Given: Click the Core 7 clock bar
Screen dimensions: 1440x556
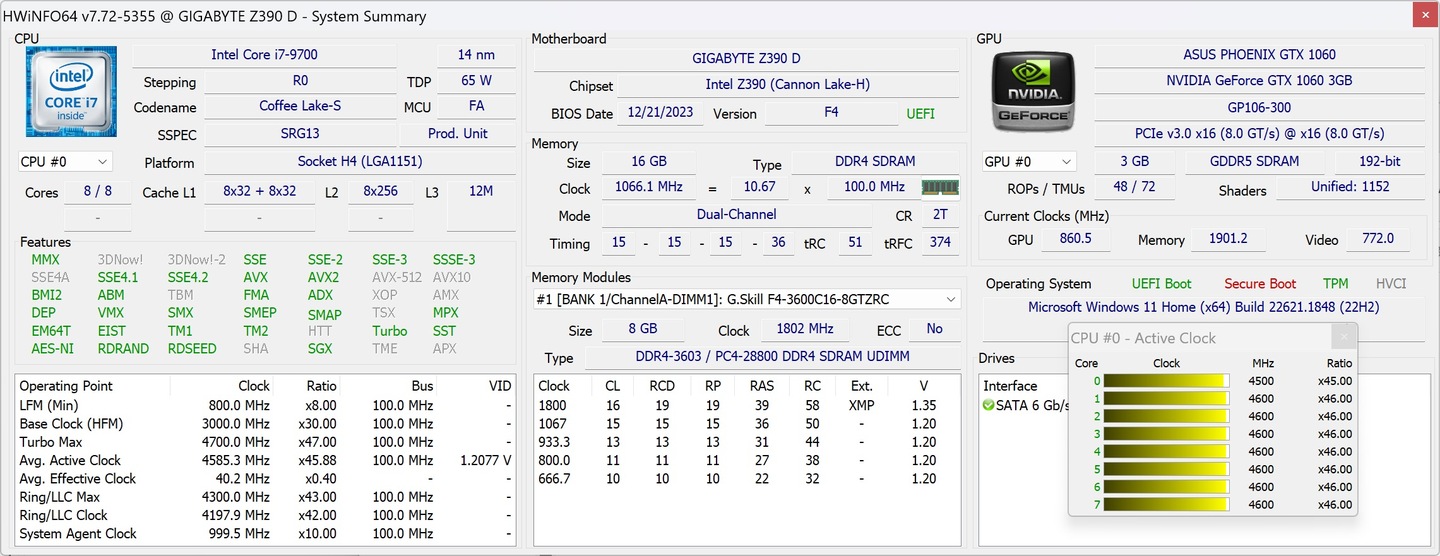Looking at the screenshot, I should (1166, 505).
